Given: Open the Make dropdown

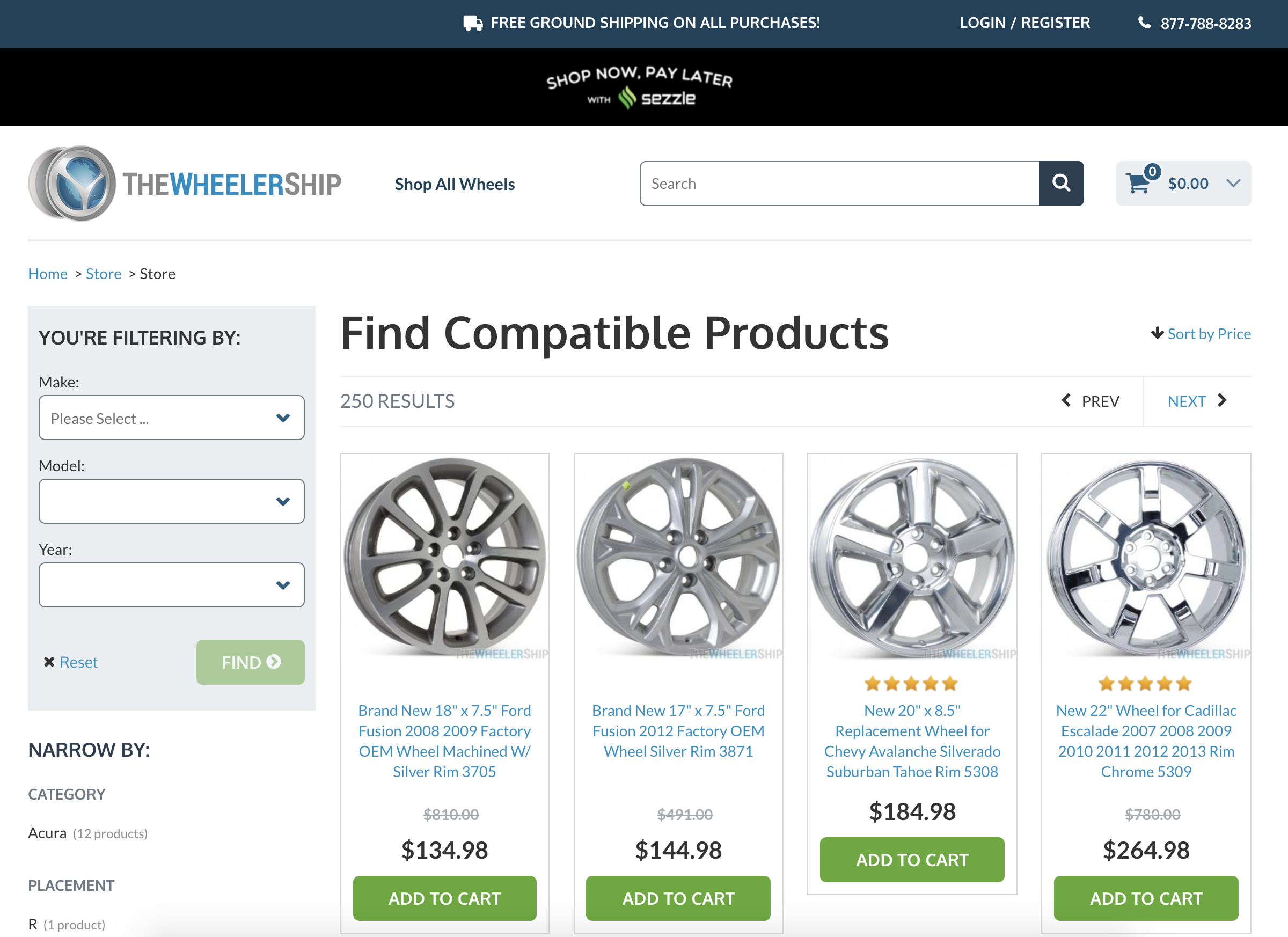Looking at the screenshot, I should coord(171,418).
